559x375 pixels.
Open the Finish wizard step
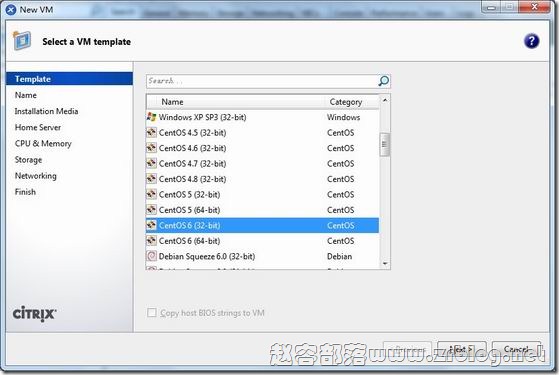[x=25, y=192]
